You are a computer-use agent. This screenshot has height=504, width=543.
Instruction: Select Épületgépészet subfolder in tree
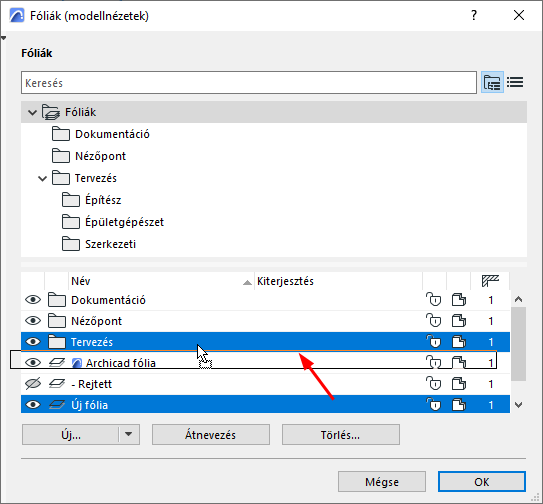coord(124,222)
